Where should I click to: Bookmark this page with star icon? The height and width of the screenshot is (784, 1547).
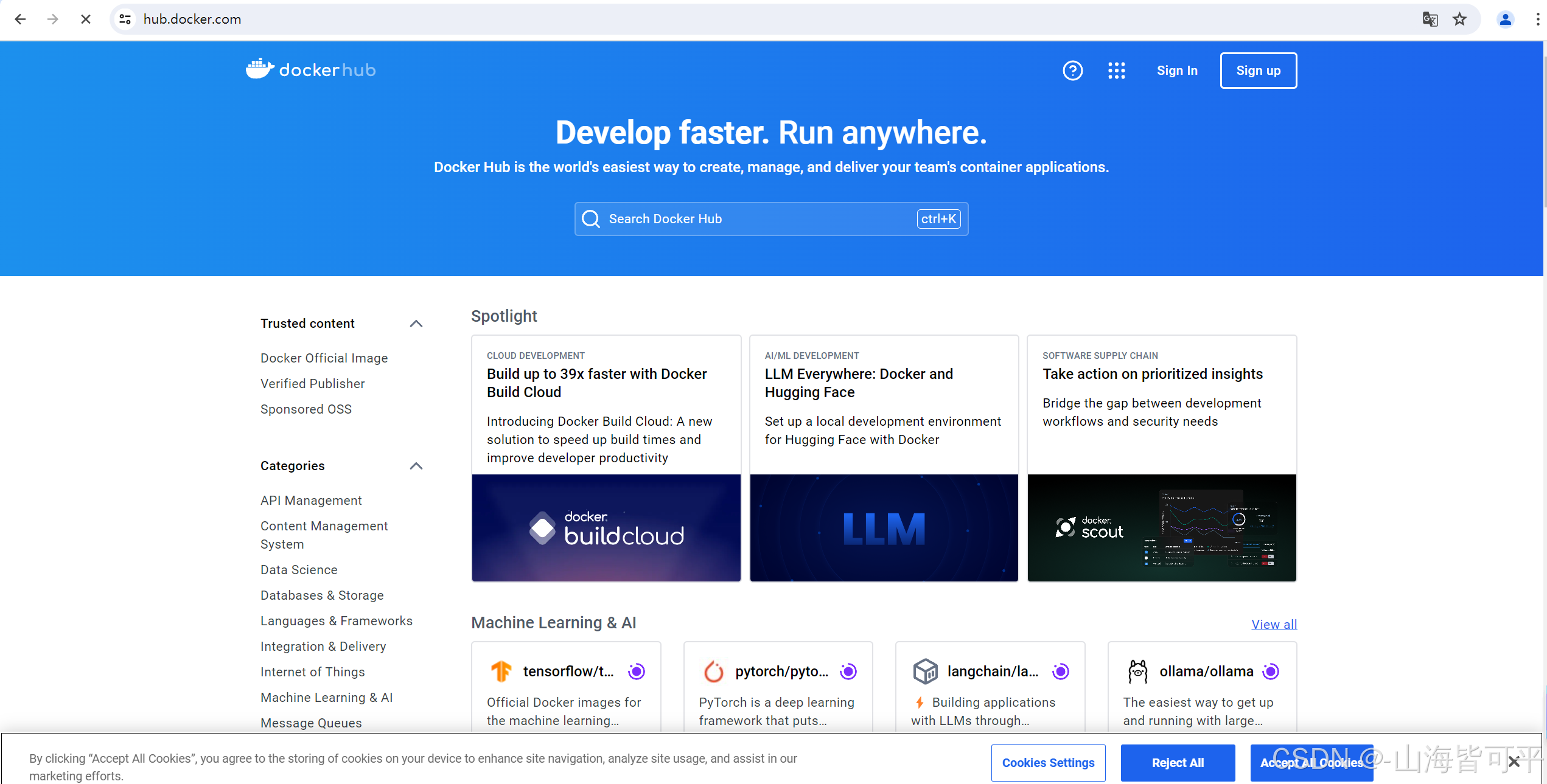tap(1460, 19)
